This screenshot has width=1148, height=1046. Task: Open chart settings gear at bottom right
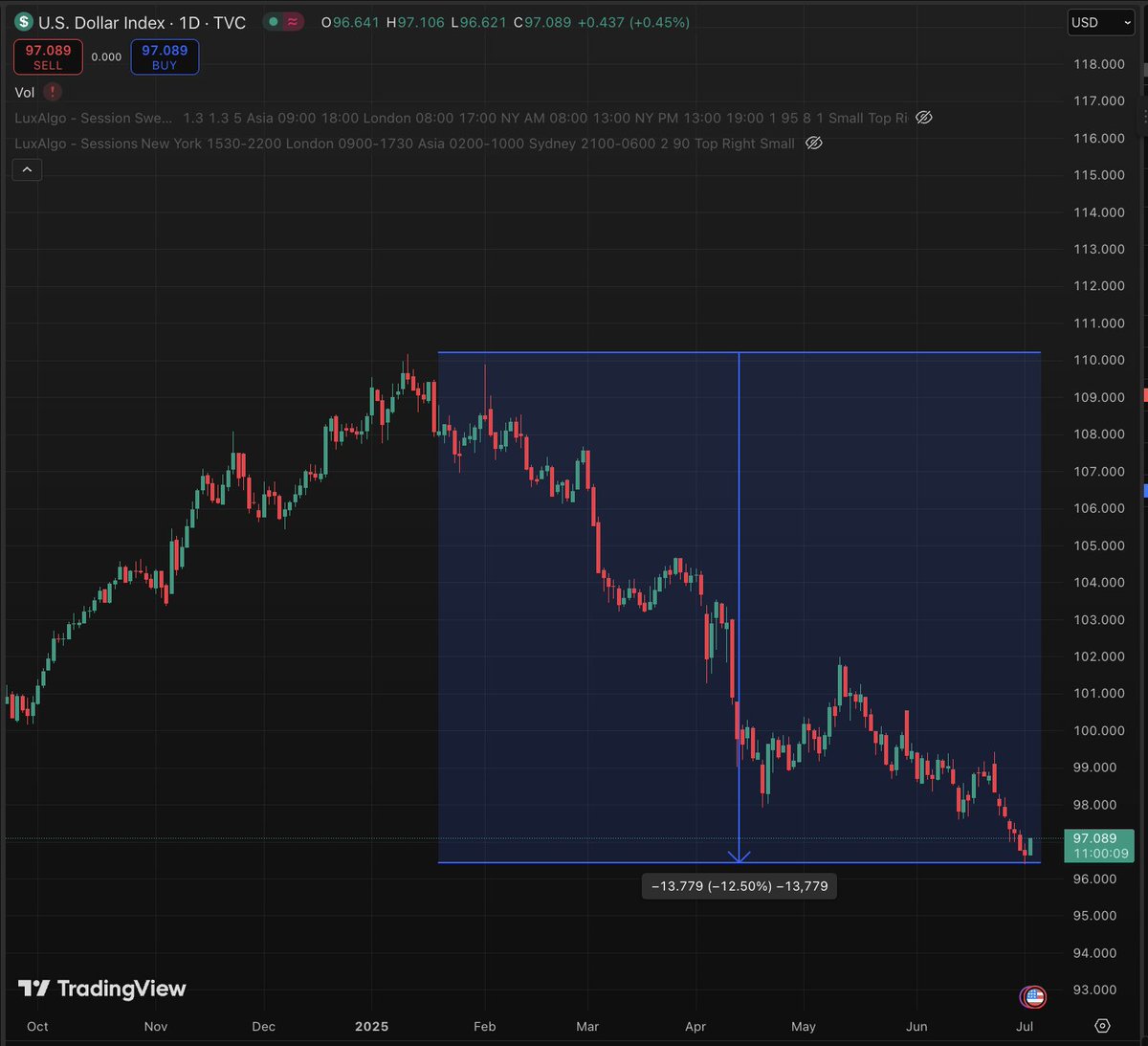[1102, 1026]
